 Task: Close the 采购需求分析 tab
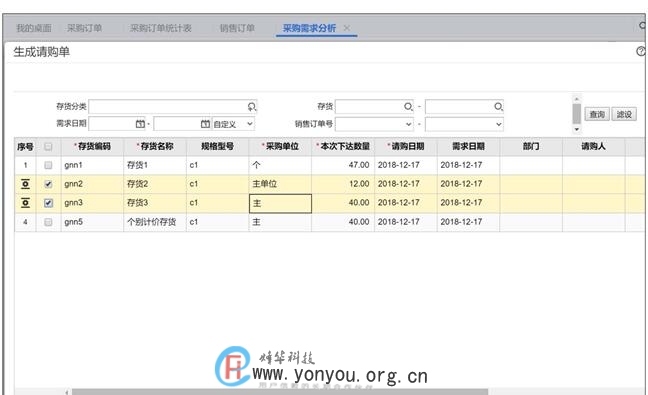click(347, 28)
